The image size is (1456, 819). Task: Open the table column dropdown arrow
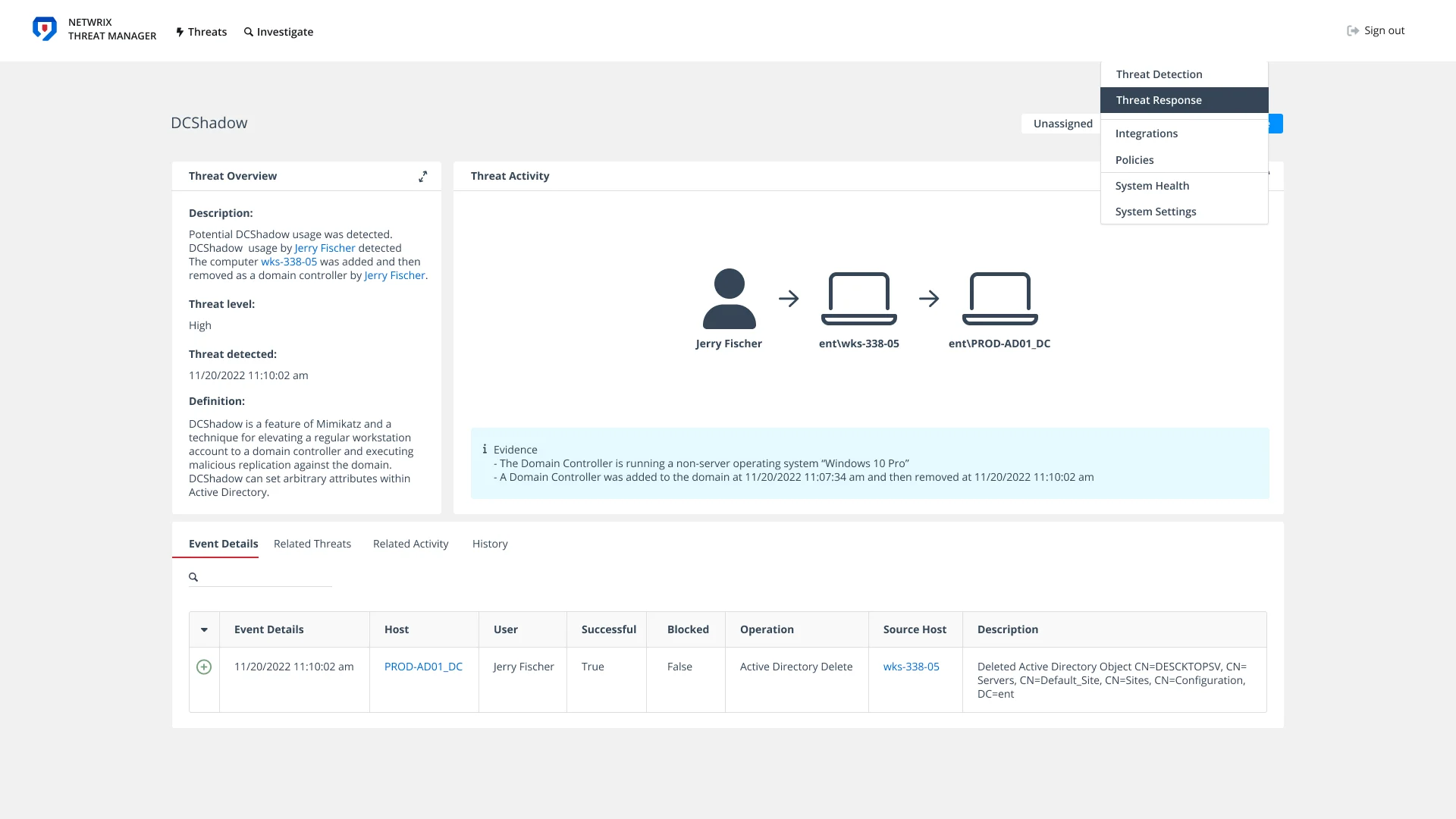(x=204, y=629)
